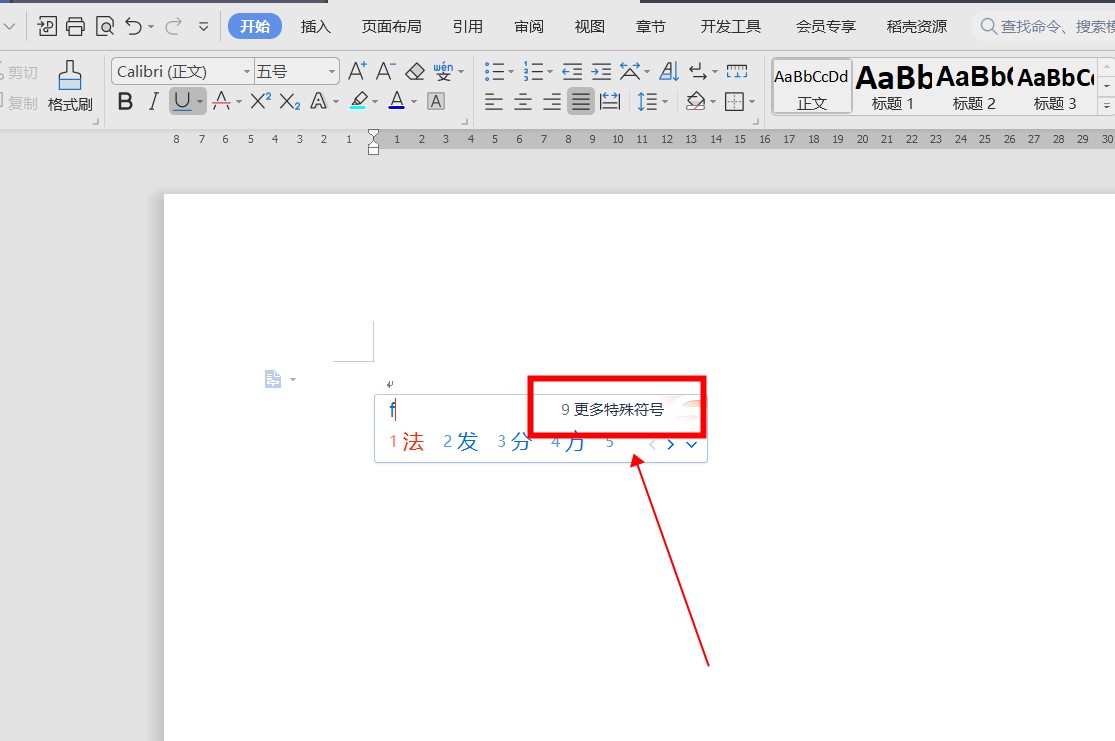Open the 五号 font size dropdown
The width and height of the screenshot is (1115, 741).
[x=296, y=71]
